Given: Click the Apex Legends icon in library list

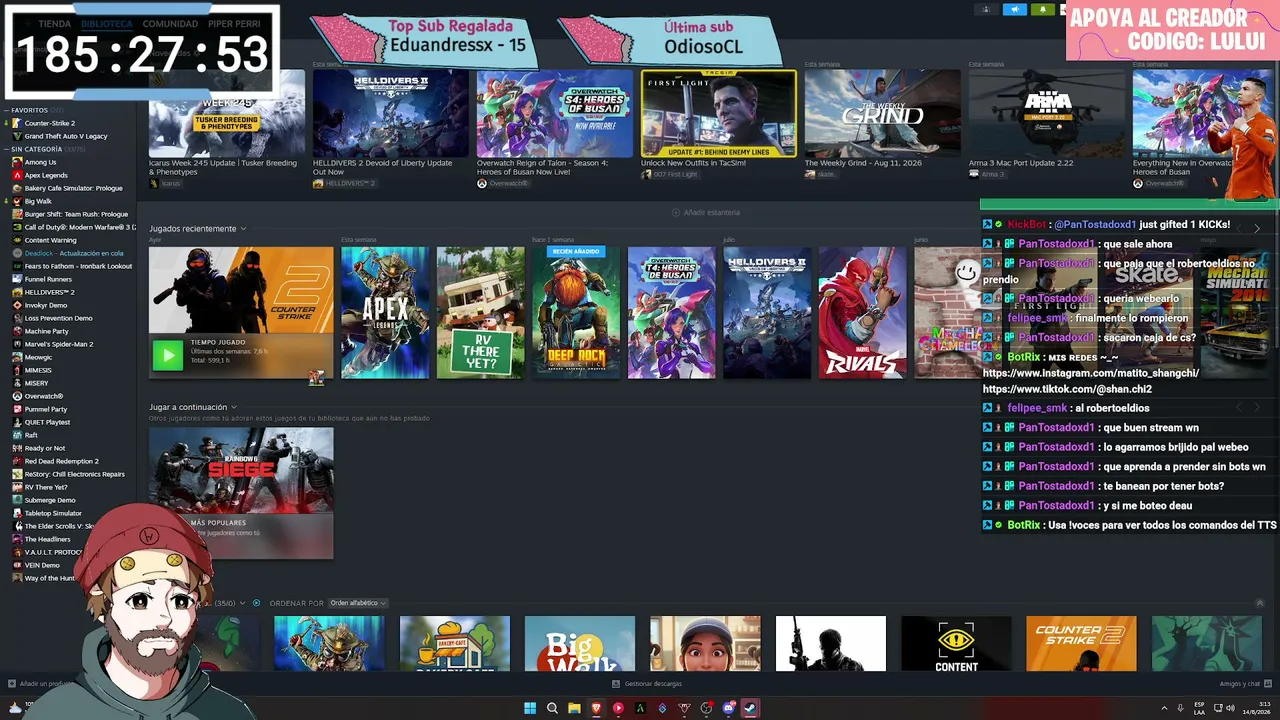Looking at the screenshot, I should pos(17,175).
